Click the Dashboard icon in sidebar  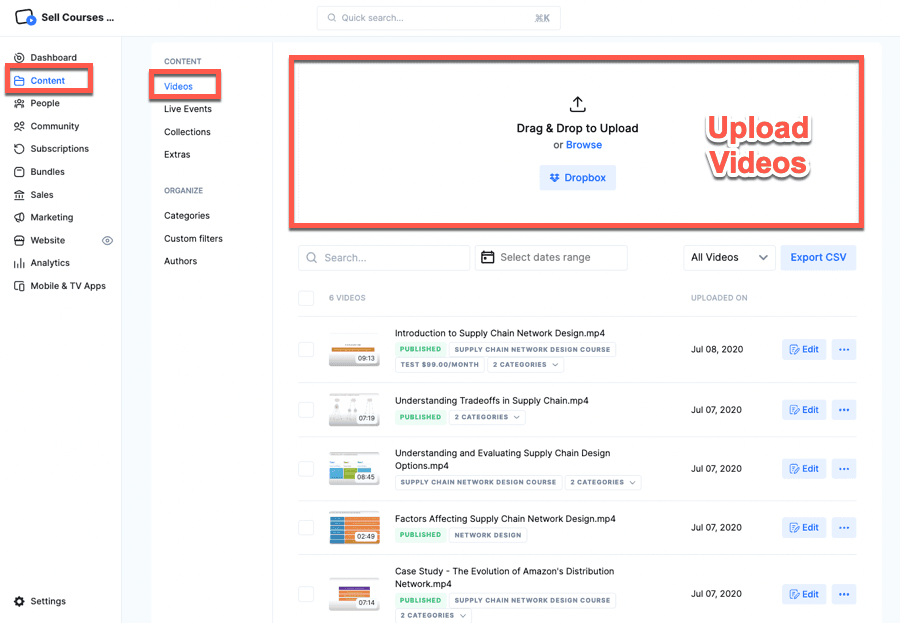pyautogui.click(x=20, y=58)
